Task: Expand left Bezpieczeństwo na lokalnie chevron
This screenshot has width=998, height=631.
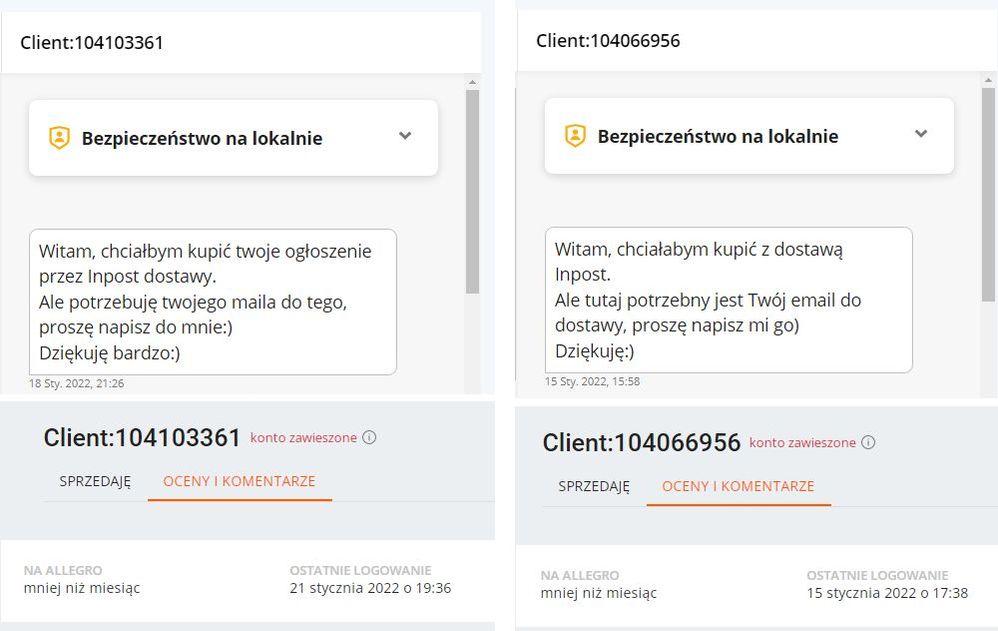Action: pyautogui.click(x=405, y=136)
